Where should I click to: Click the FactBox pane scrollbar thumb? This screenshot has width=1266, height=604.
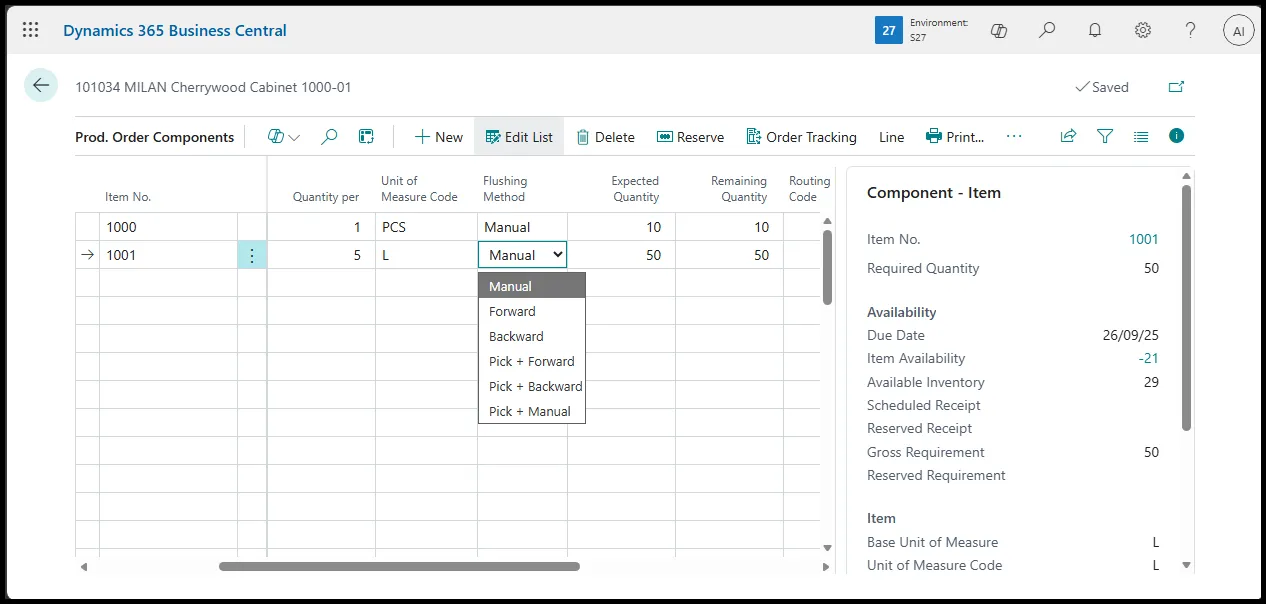1186,307
